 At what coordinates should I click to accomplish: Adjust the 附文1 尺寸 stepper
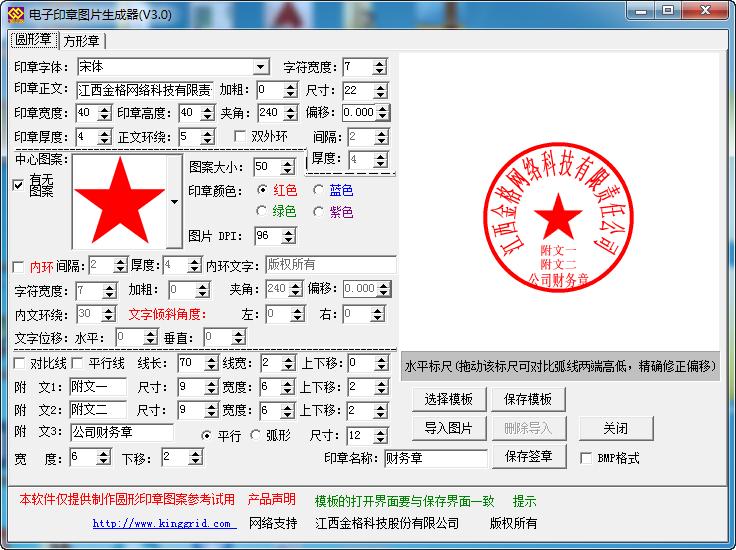point(211,387)
